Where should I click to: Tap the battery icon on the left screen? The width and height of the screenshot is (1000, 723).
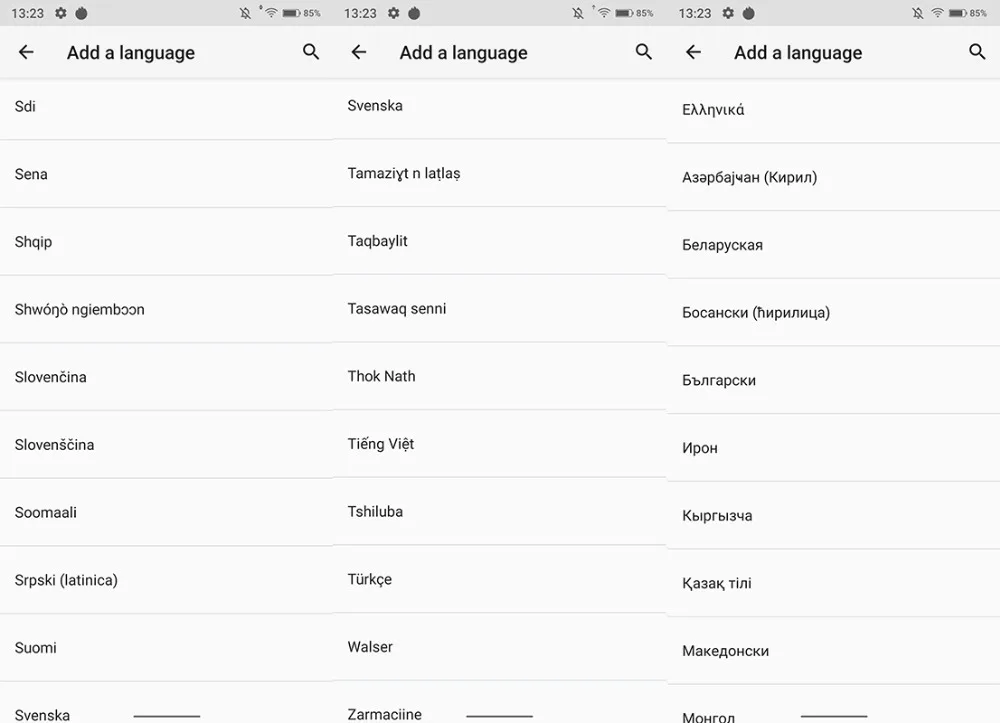pos(291,13)
